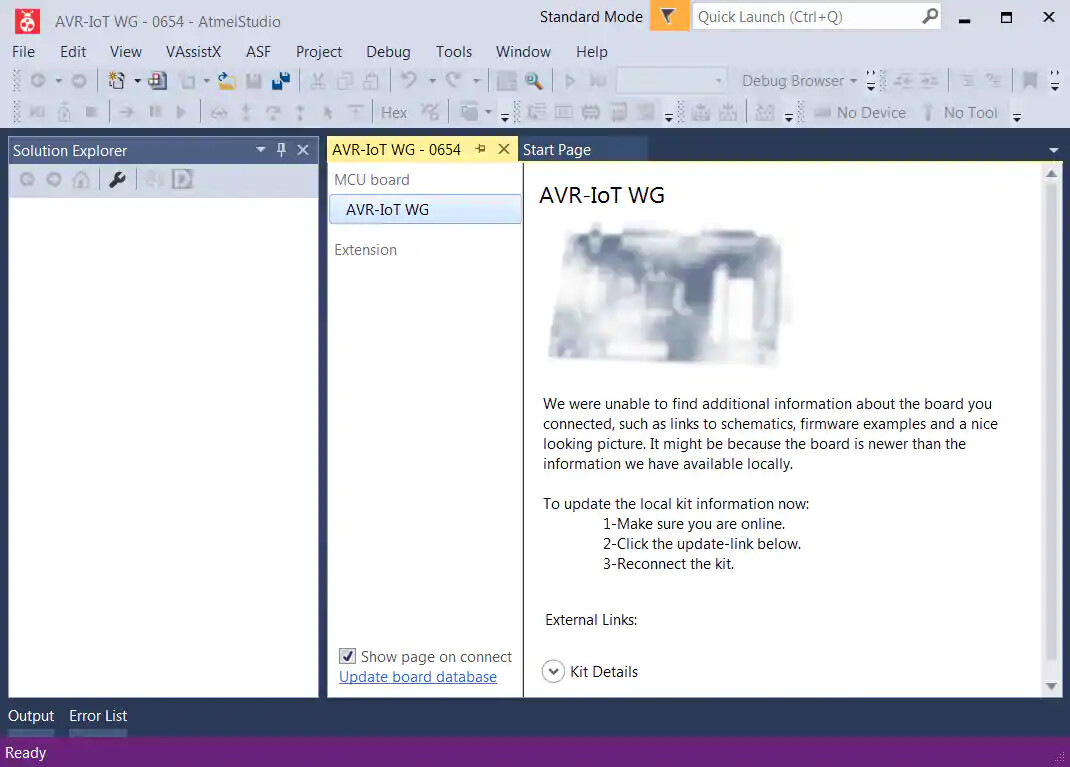The width and height of the screenshot is (1070, 767).
Task: Open the Output tab at bottom
Action: pos(31,716)
